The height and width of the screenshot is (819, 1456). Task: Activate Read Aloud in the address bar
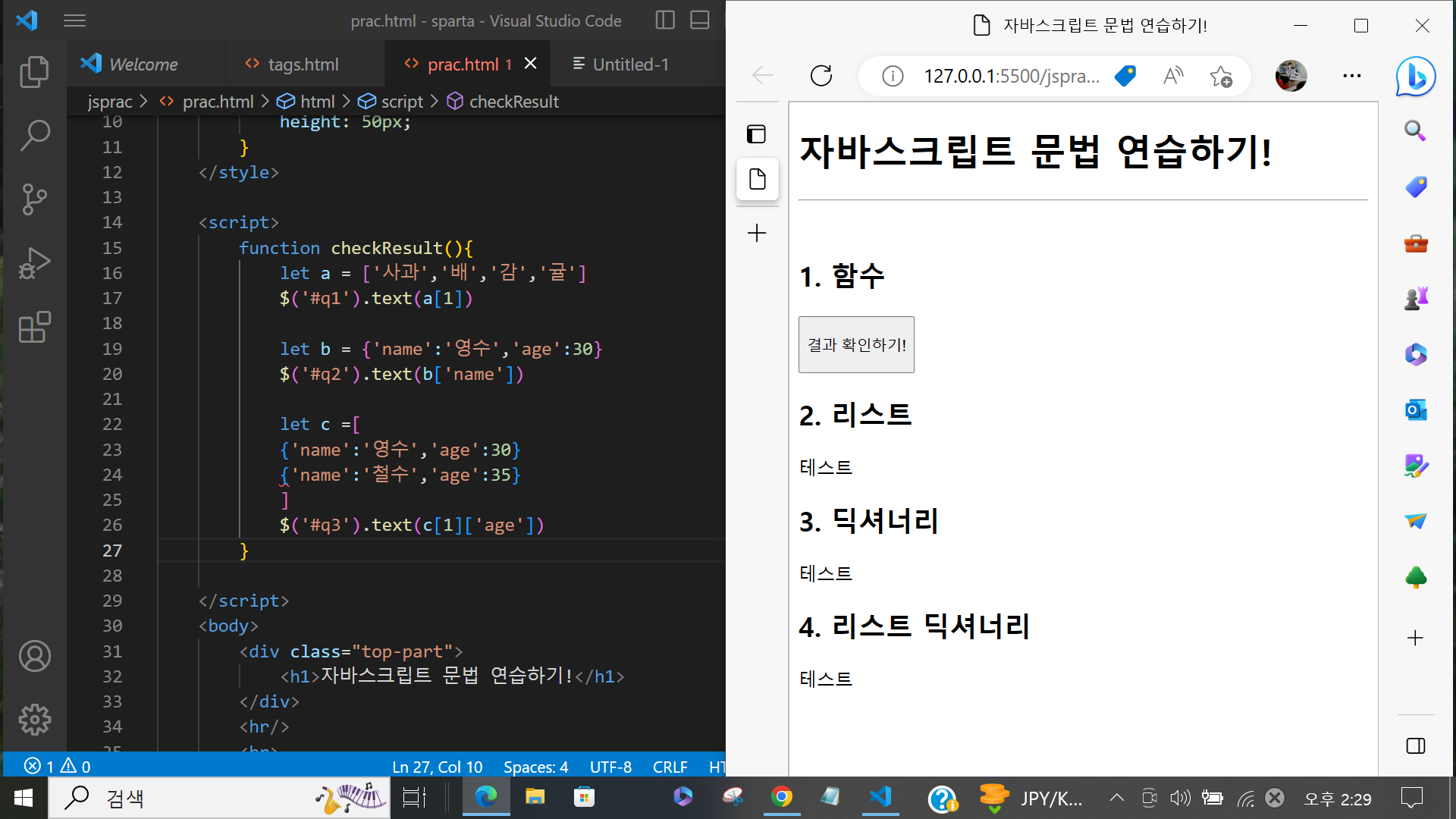[x=1172, y=76]
